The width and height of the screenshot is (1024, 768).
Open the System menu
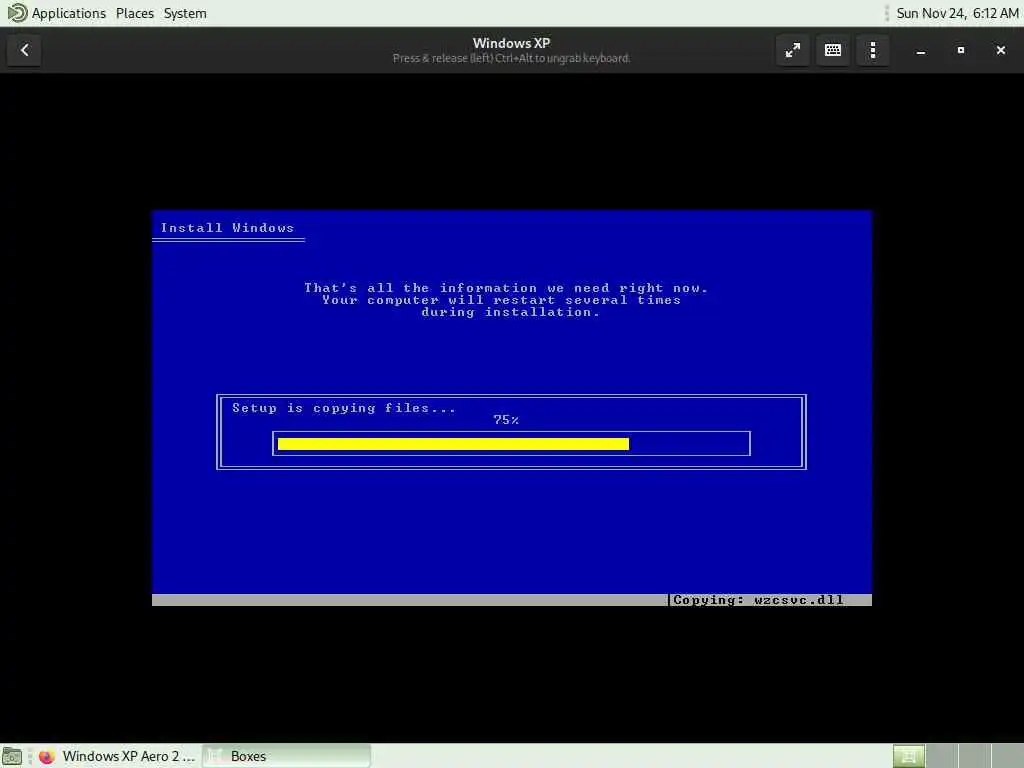[x=185, y=13]
